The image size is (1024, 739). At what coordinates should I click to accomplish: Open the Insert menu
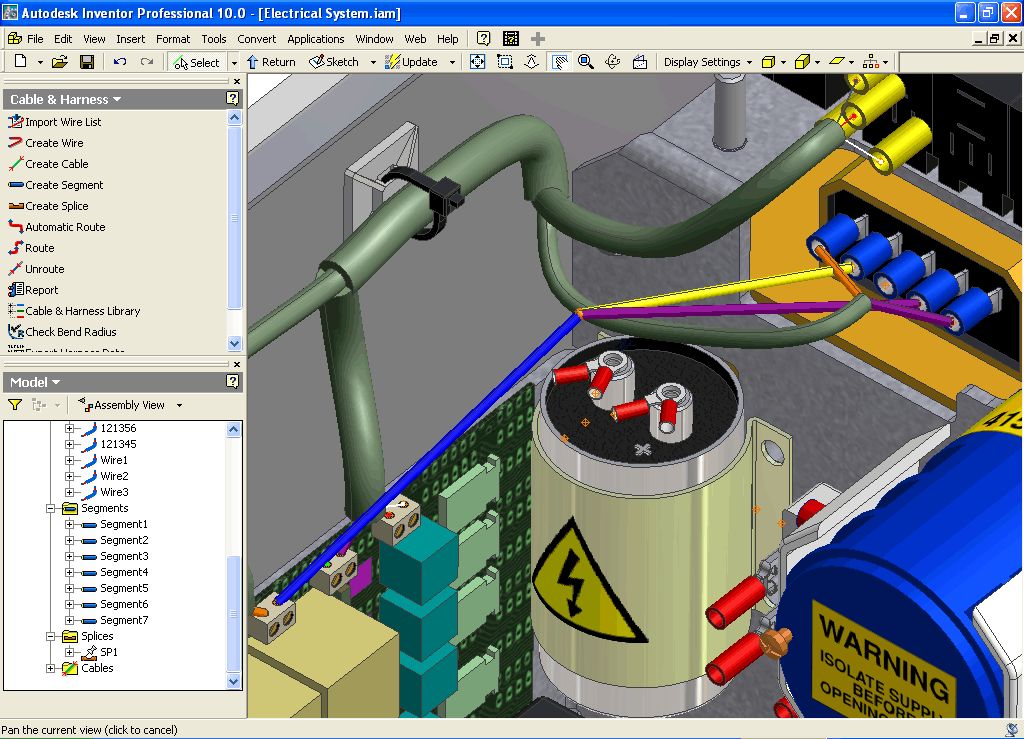(x=131, y=39)
